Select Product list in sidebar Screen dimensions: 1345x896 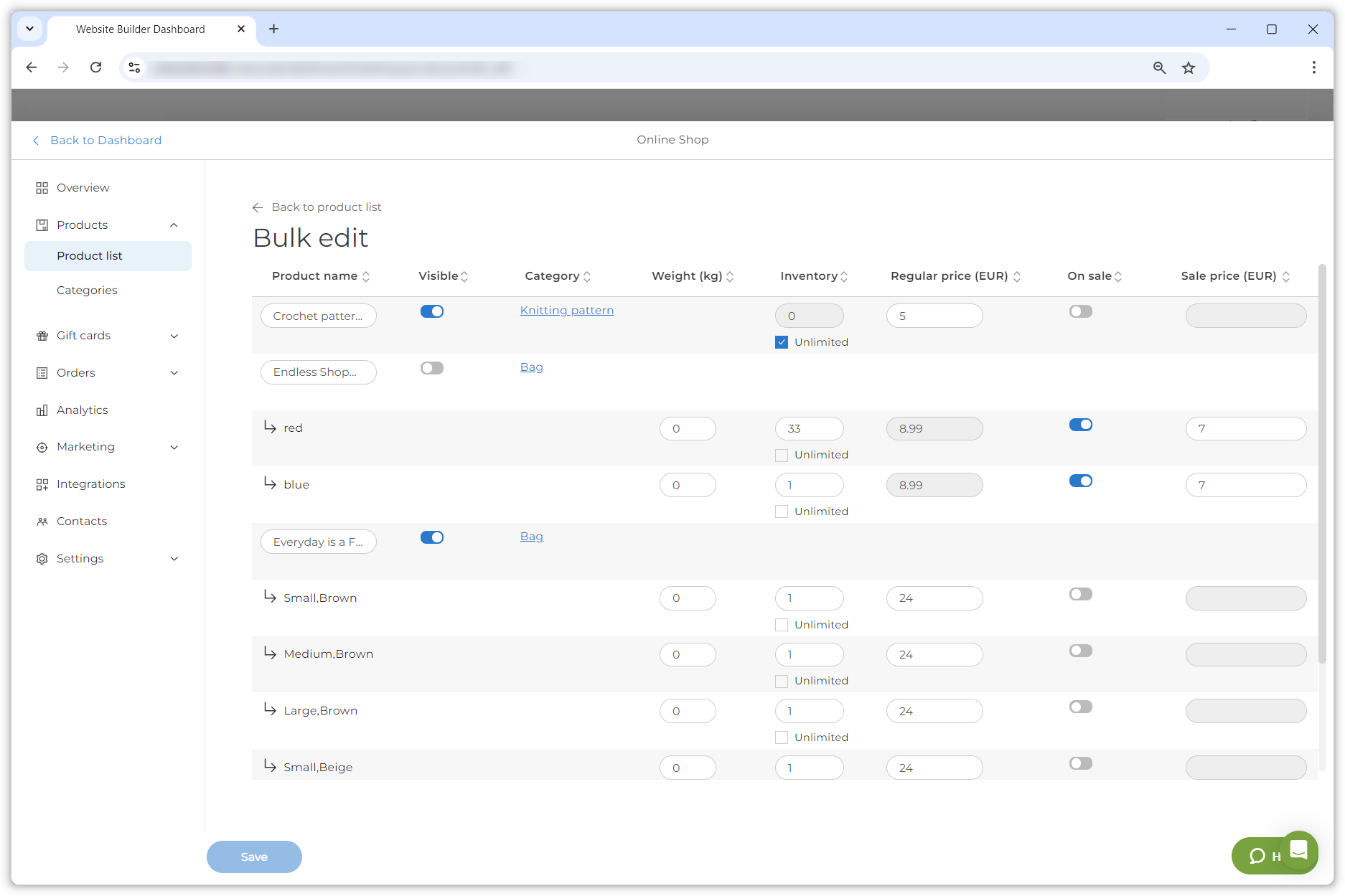90,256
